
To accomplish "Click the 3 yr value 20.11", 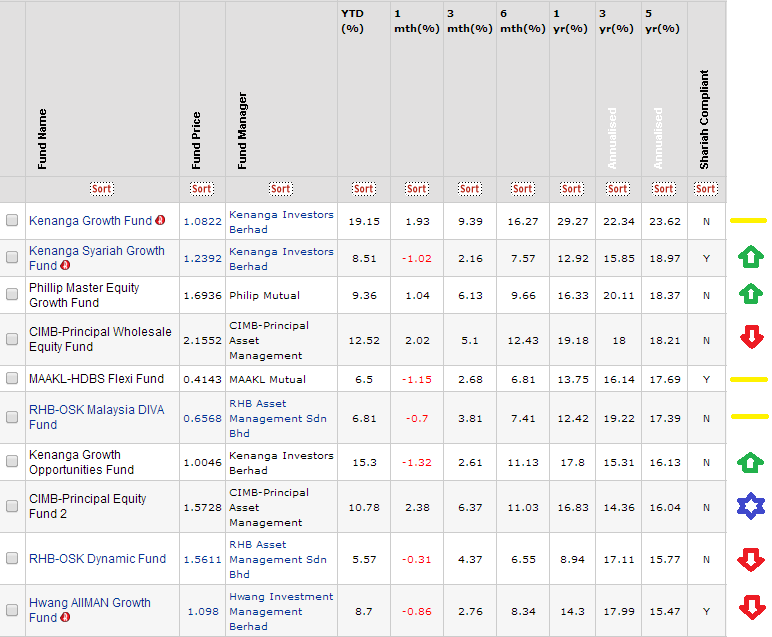I will pos(618,295).
